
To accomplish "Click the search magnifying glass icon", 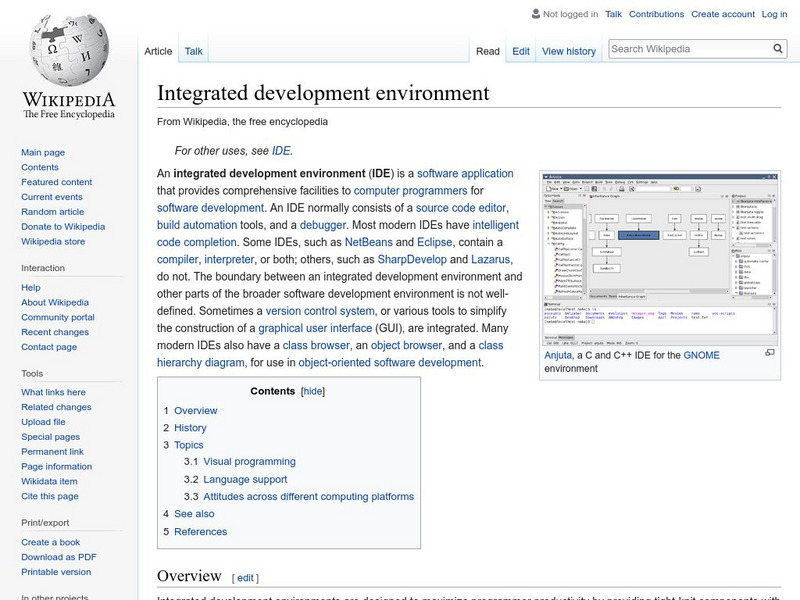I will (x=778, y=49).
